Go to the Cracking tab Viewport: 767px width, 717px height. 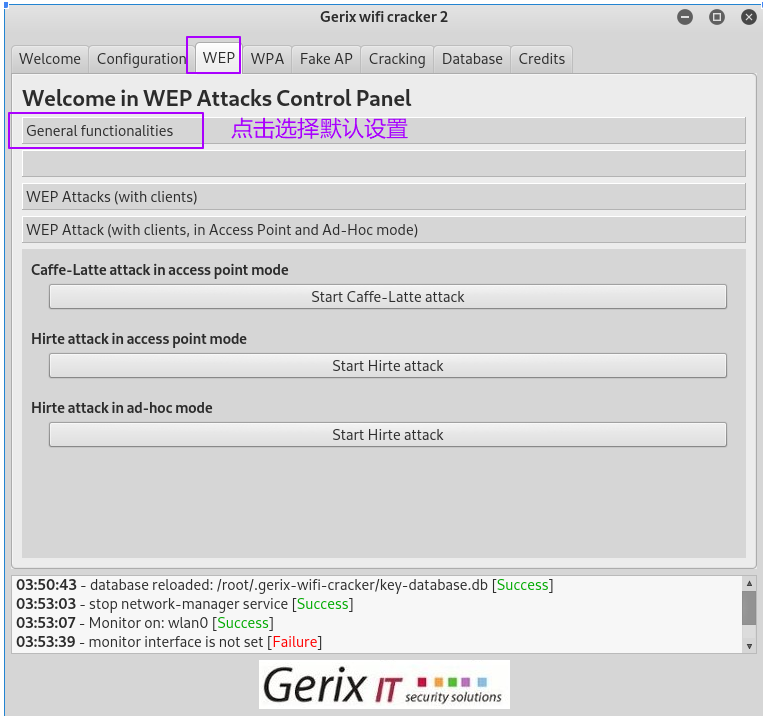point(397,59)
